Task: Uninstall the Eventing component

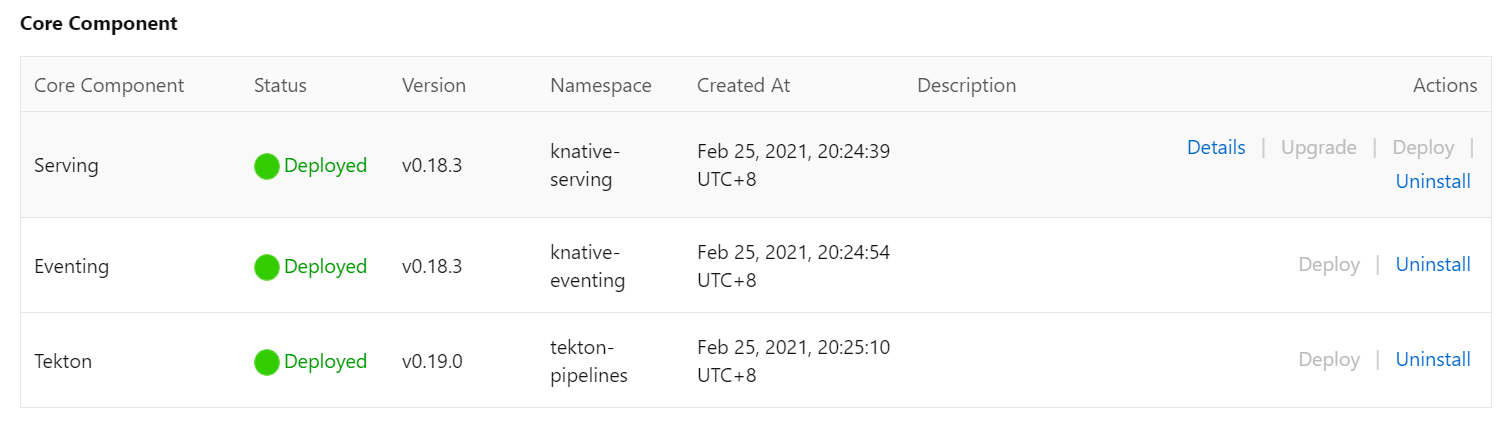Action: (1433, 265)
